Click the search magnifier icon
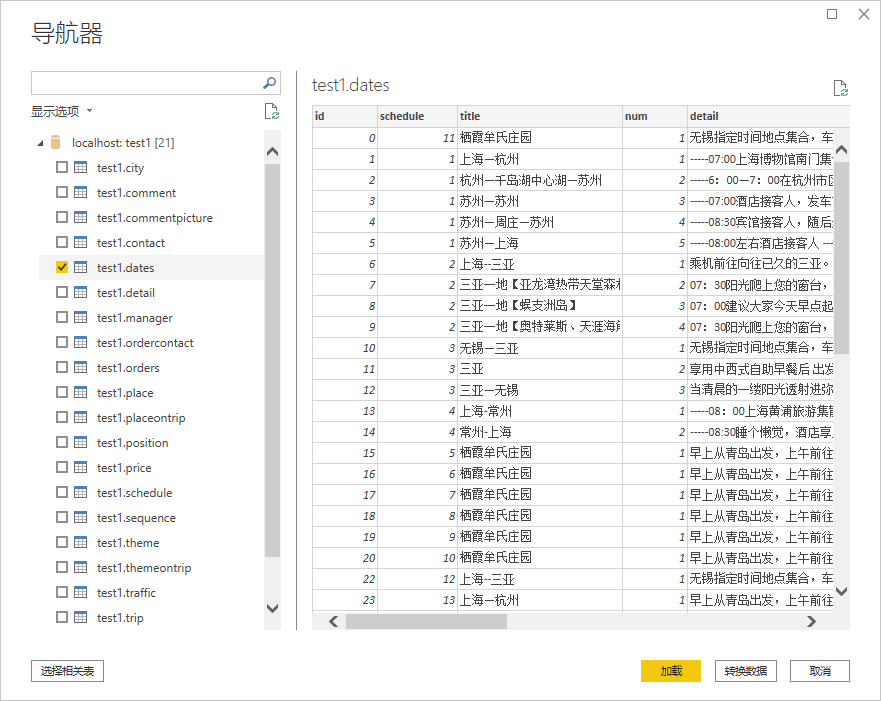881x701 pixels. [x=269, y=83]
